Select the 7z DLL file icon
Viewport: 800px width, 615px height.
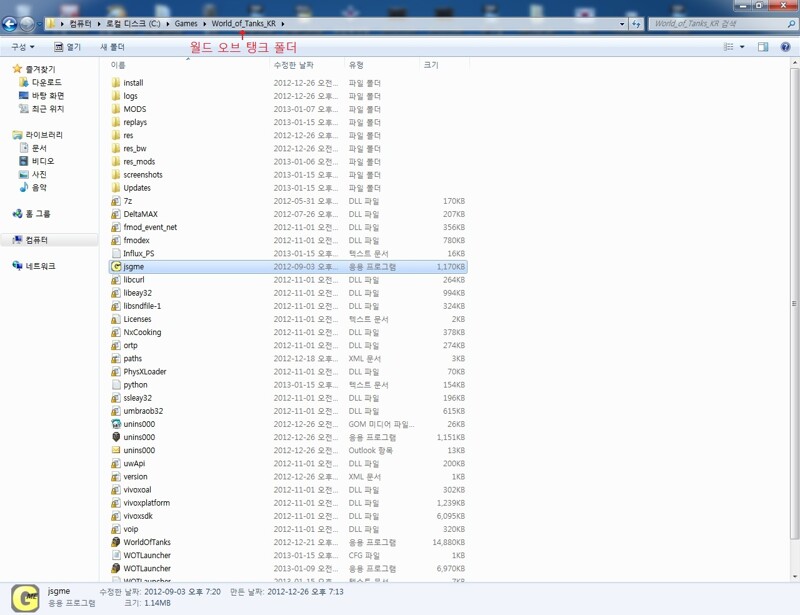point(116,201)
